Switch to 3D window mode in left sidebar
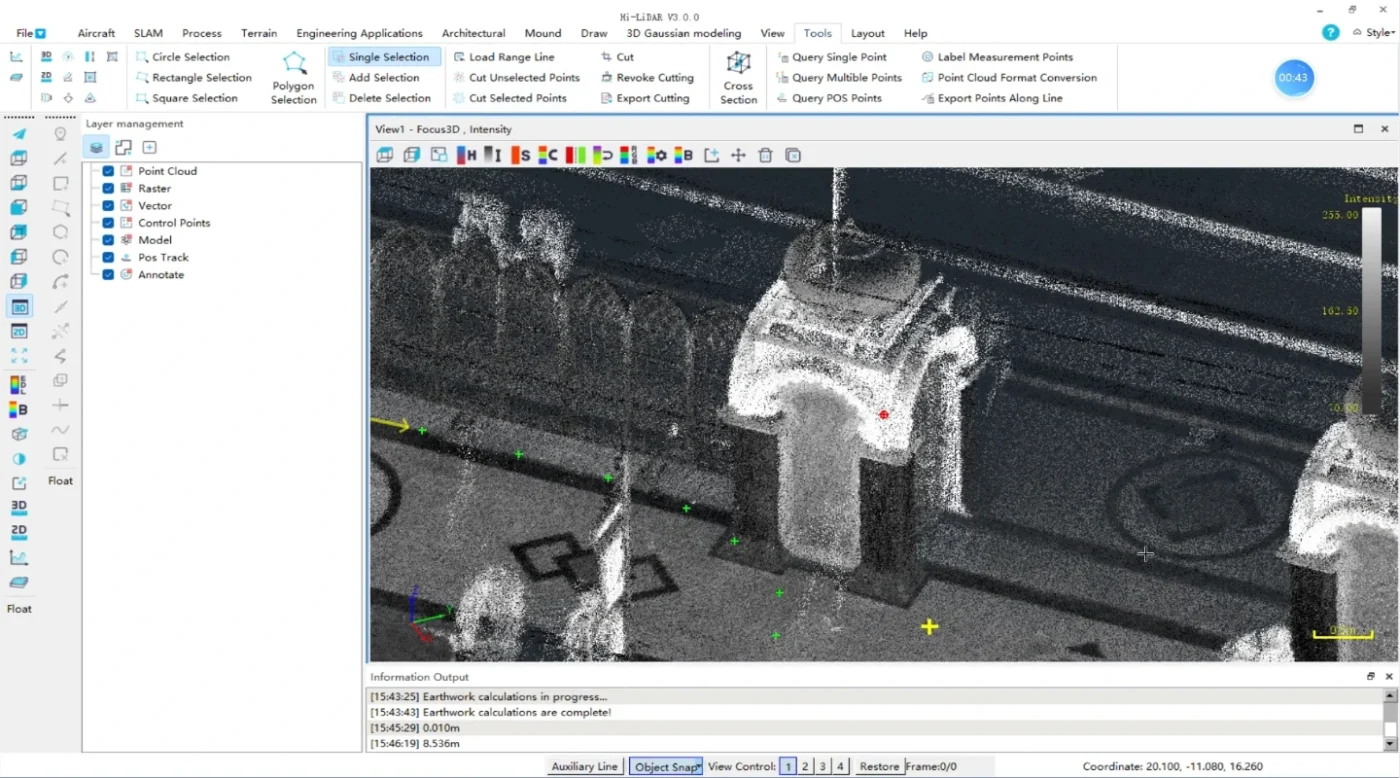The height and width of the screenshot is (778, 1400). point(19,307)
